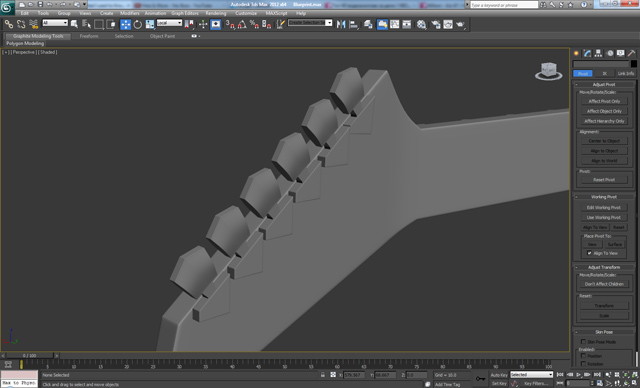Toggle 3D Snaps
The height and width of the screenshot is (388, 640).
(230, 24)
